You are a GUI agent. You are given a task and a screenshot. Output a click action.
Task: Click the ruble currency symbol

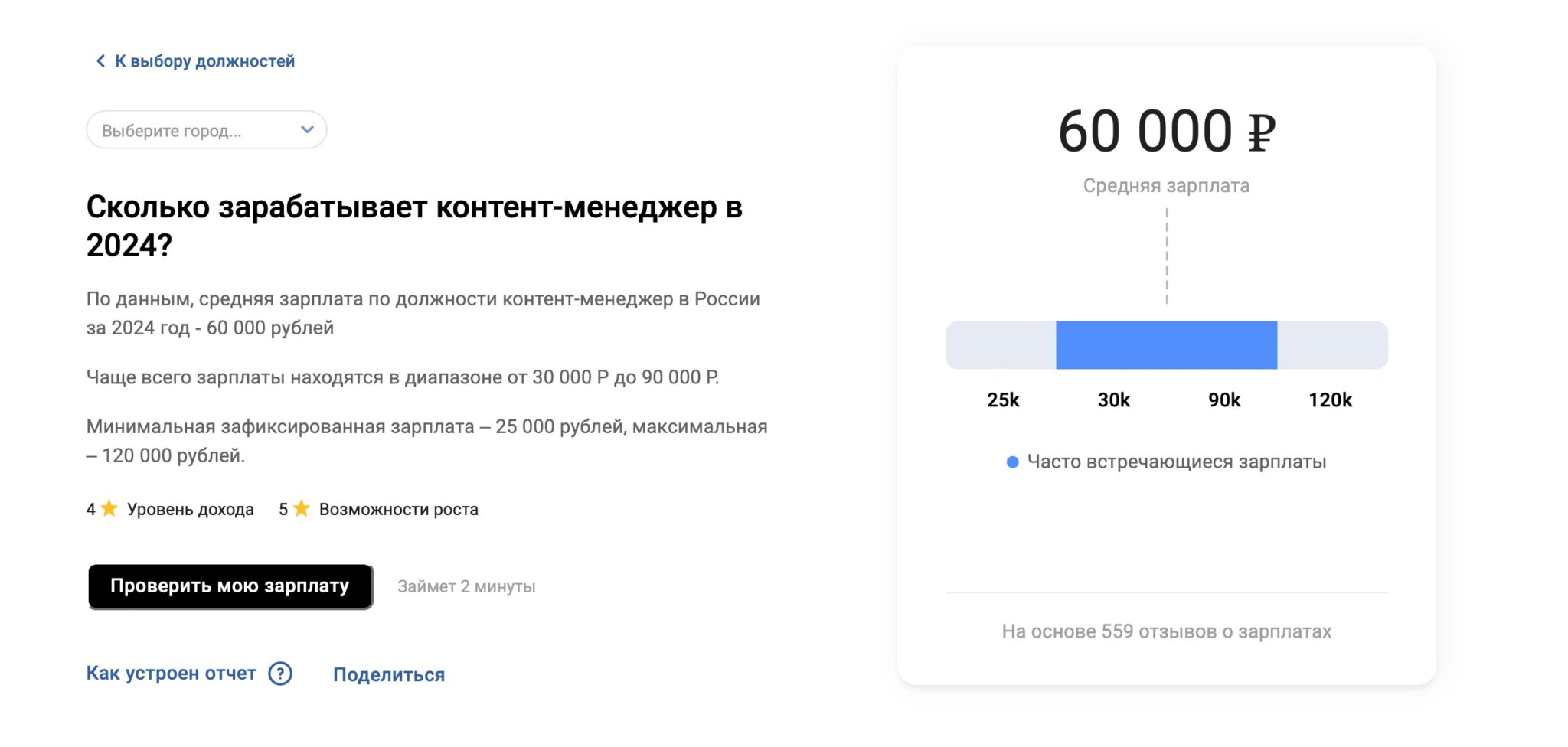coord(1261,133)
